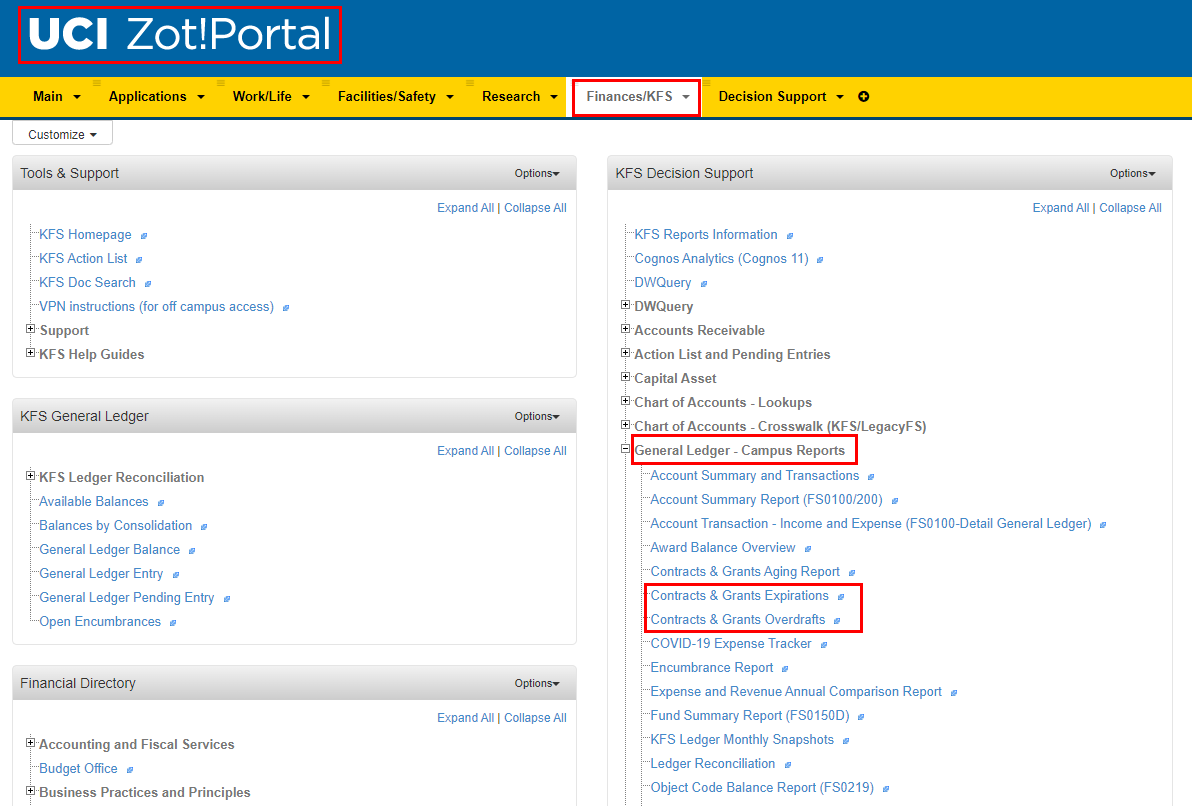Screen dimensions: 1192x806
Task: Click external link icon beside Balances by Consolidation
Action: 204,527
